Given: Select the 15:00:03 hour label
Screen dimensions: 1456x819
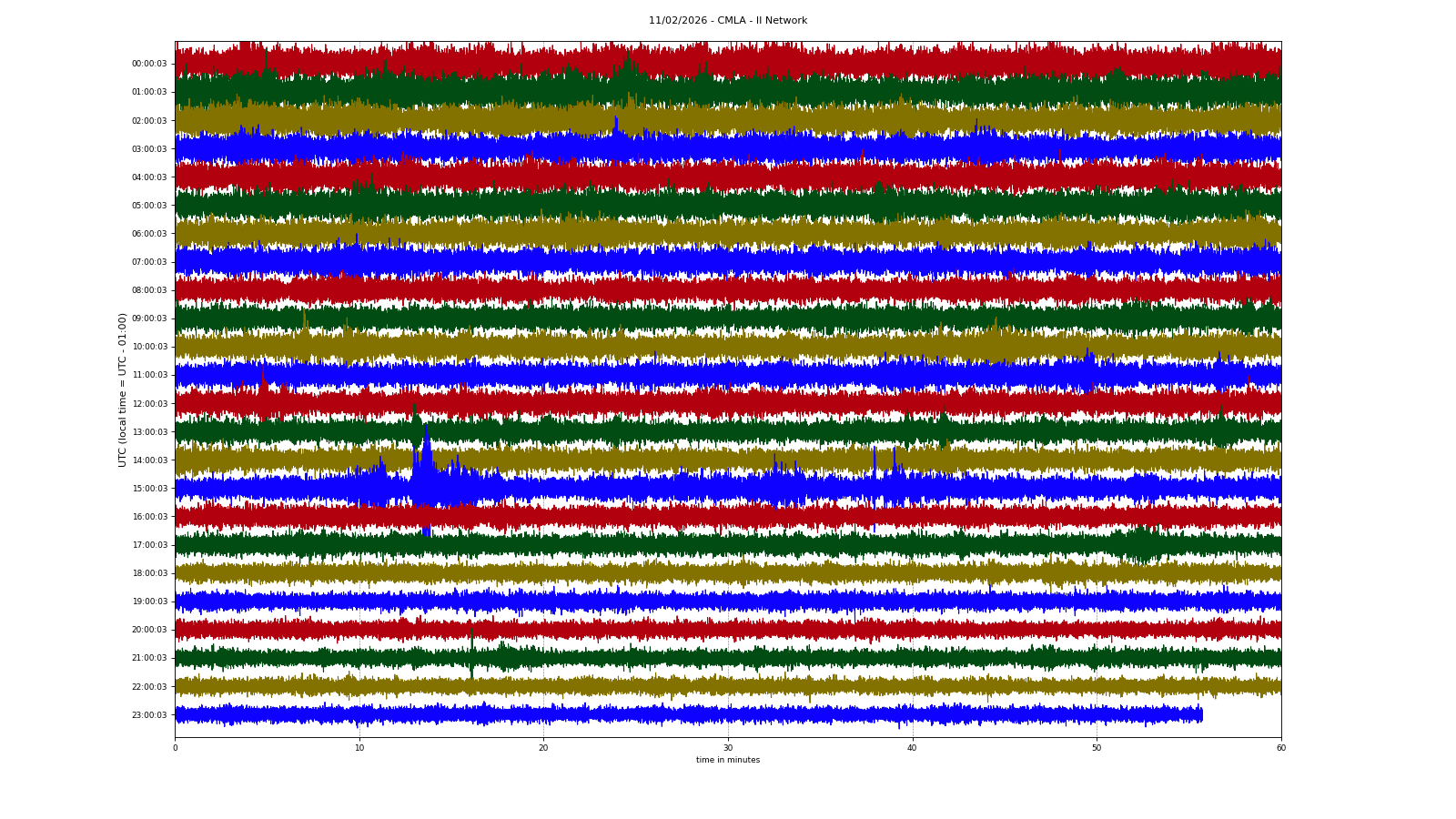Looking at the screenshot, I should point(149,489).
